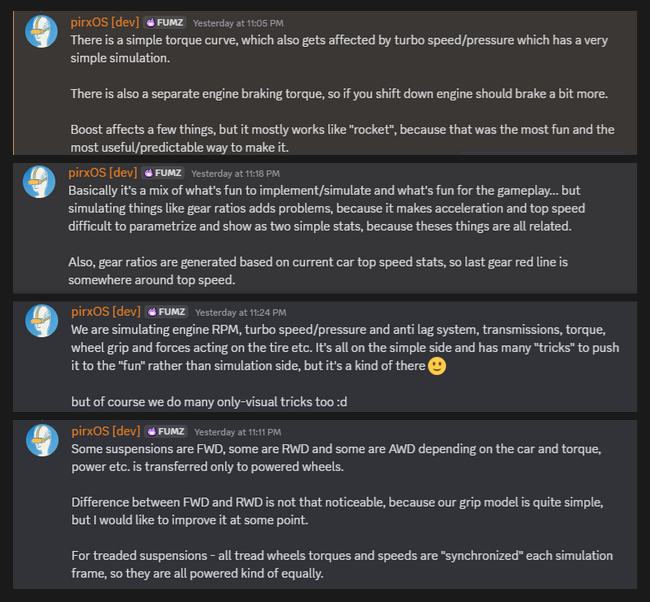The image size is (650, 602).
Task: Click pirxOS avatar on the 11:05 PM message
Action: click(41, 32)
